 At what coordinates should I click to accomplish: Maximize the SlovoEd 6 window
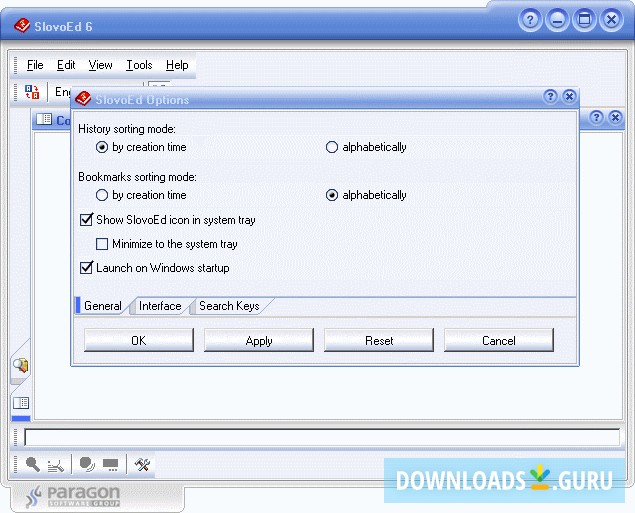coord(584,19)
